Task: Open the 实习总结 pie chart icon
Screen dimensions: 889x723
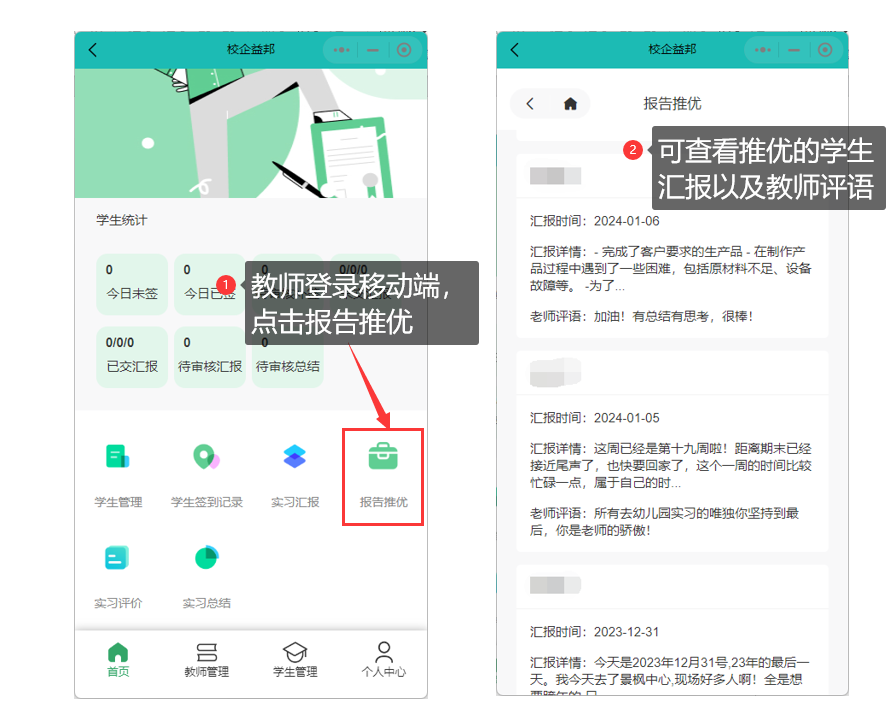Action: (x=206, y=559)
